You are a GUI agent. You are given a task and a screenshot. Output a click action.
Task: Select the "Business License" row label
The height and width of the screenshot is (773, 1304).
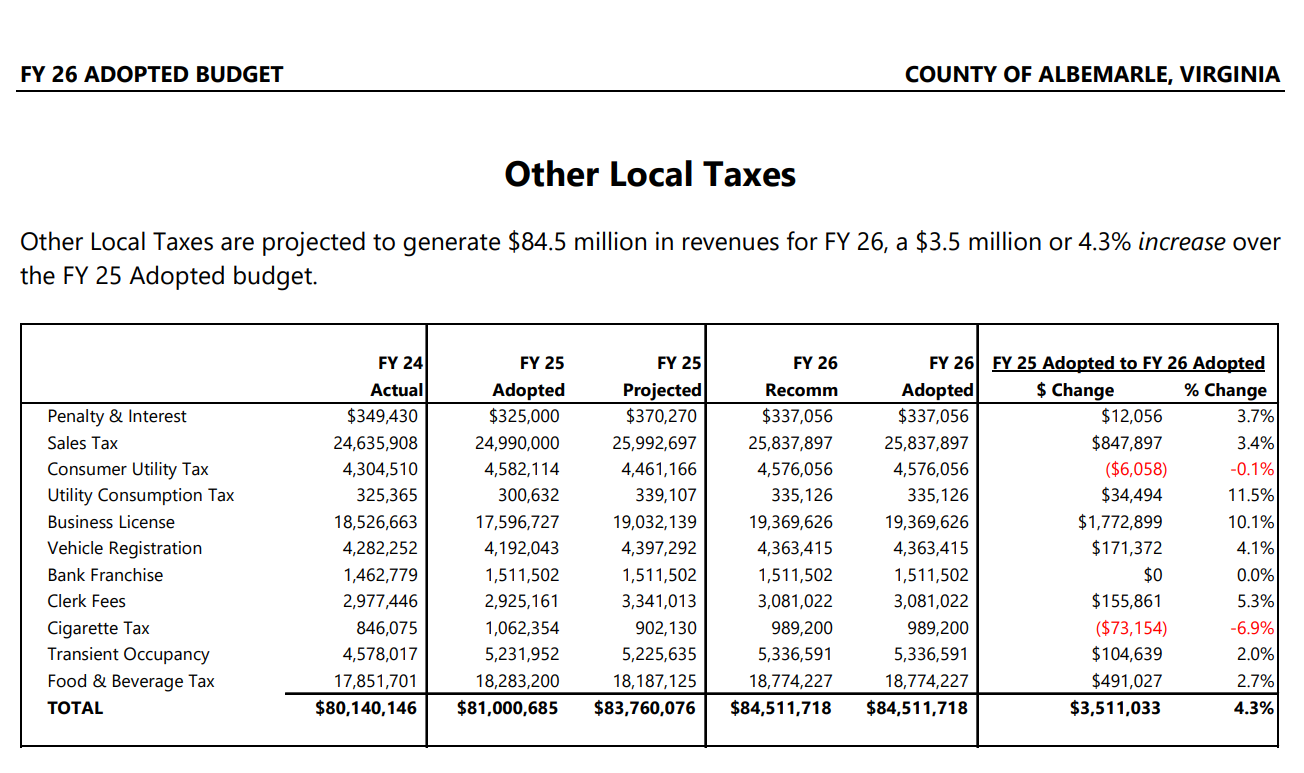pos(111,522)
